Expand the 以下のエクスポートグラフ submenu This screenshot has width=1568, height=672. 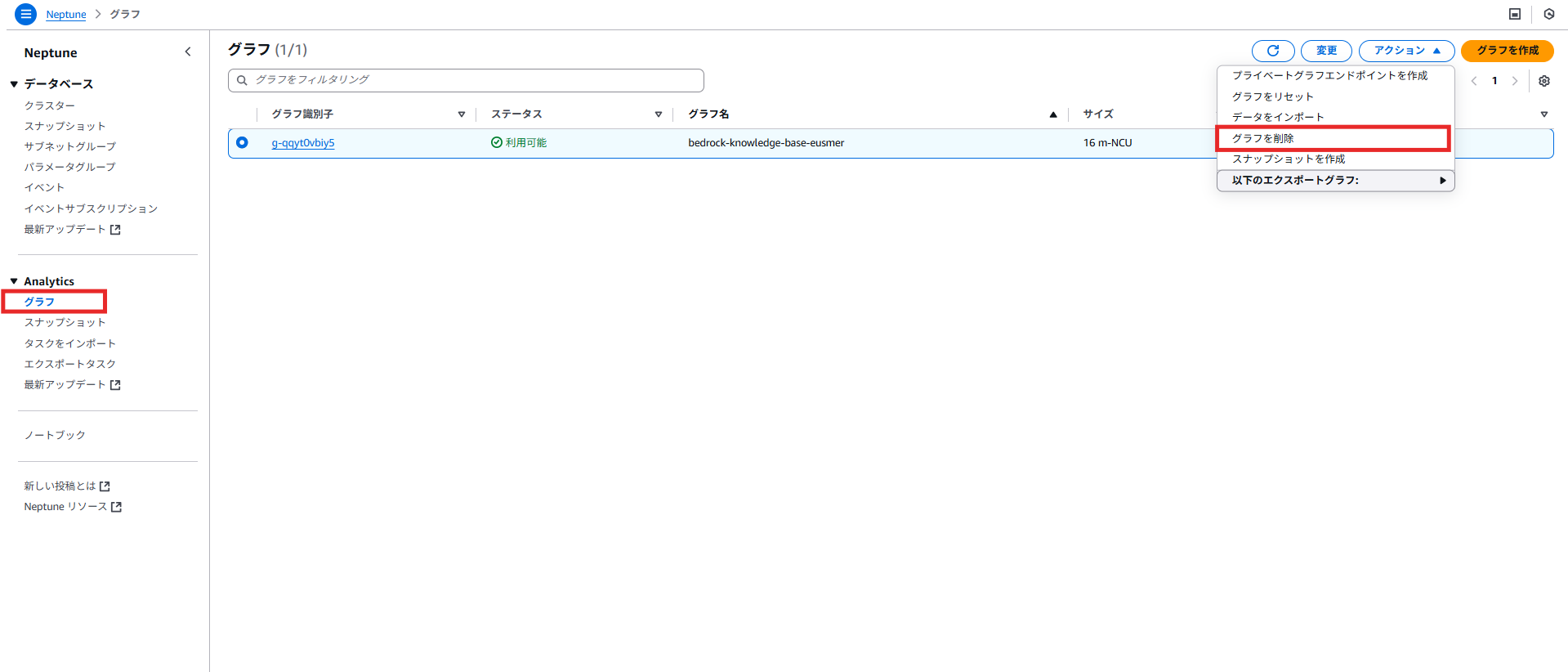1335,181
